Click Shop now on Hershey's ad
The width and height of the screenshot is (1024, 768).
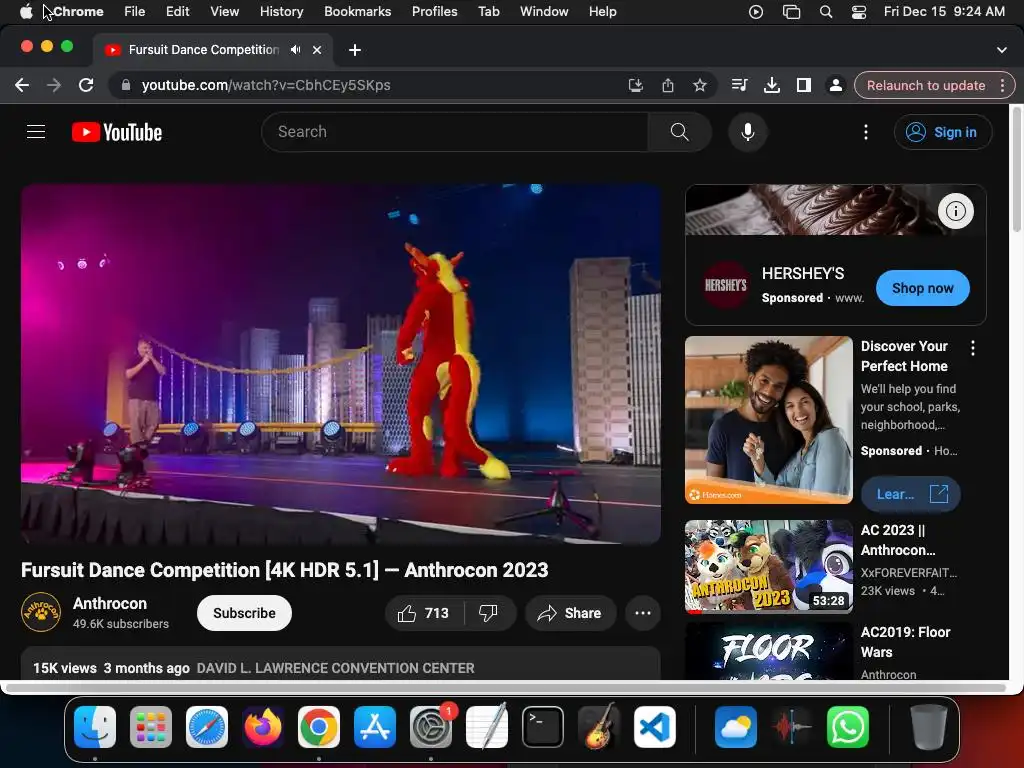[x=922, y=288]
